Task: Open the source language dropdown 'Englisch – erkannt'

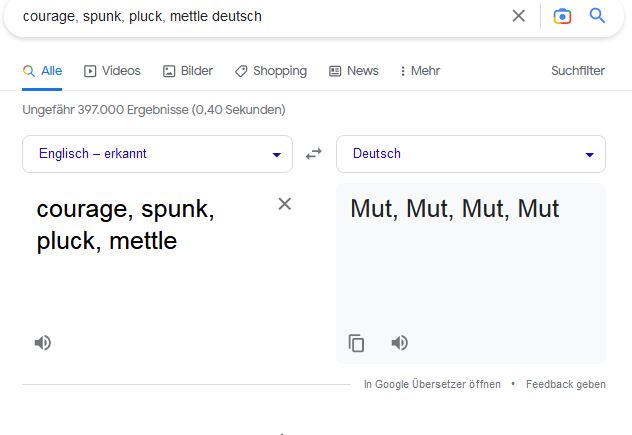Action: coord(157,154)
